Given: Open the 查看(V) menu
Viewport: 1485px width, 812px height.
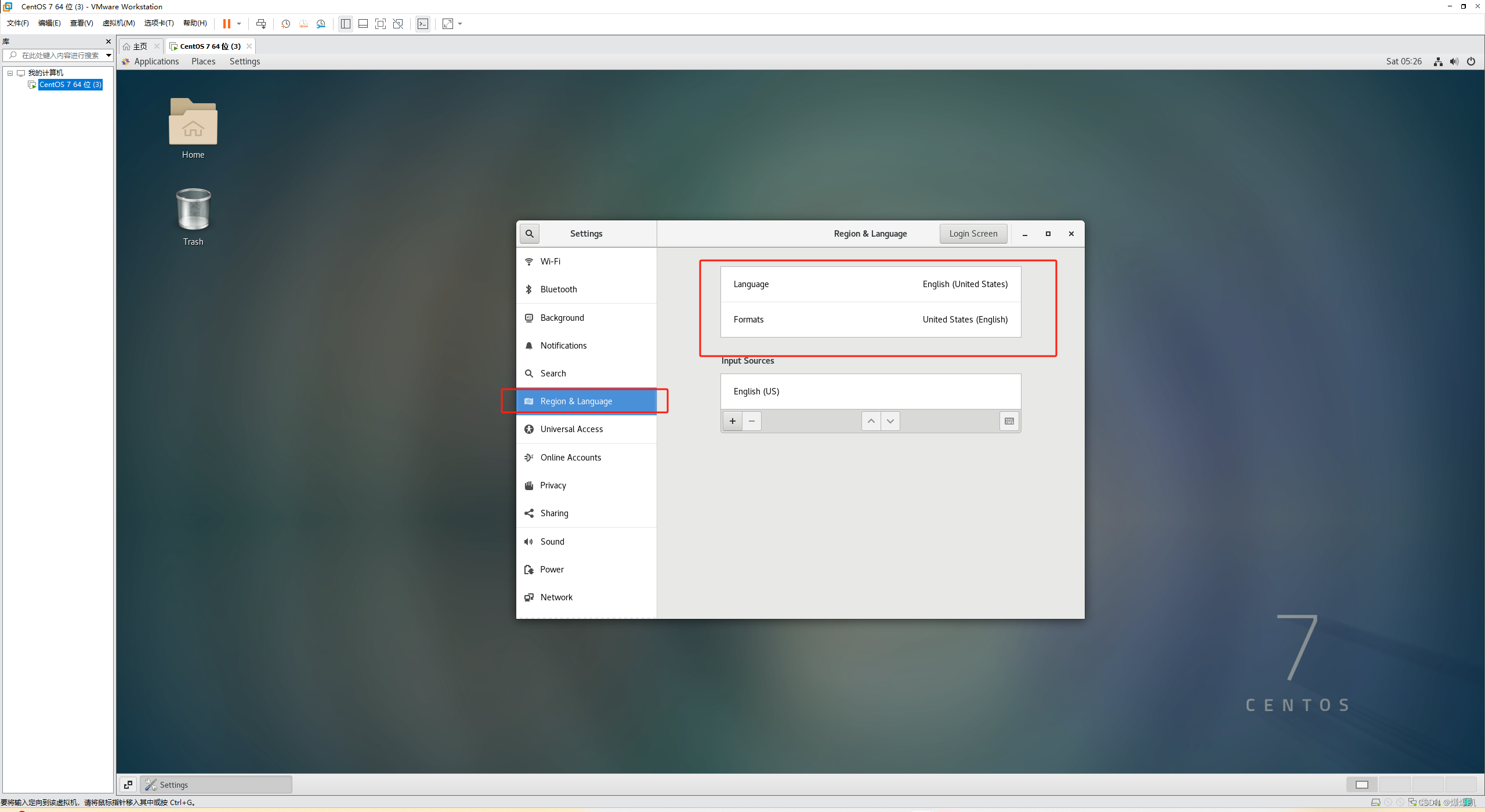Looking at the screenshot, I should click(x=81, y=23).
